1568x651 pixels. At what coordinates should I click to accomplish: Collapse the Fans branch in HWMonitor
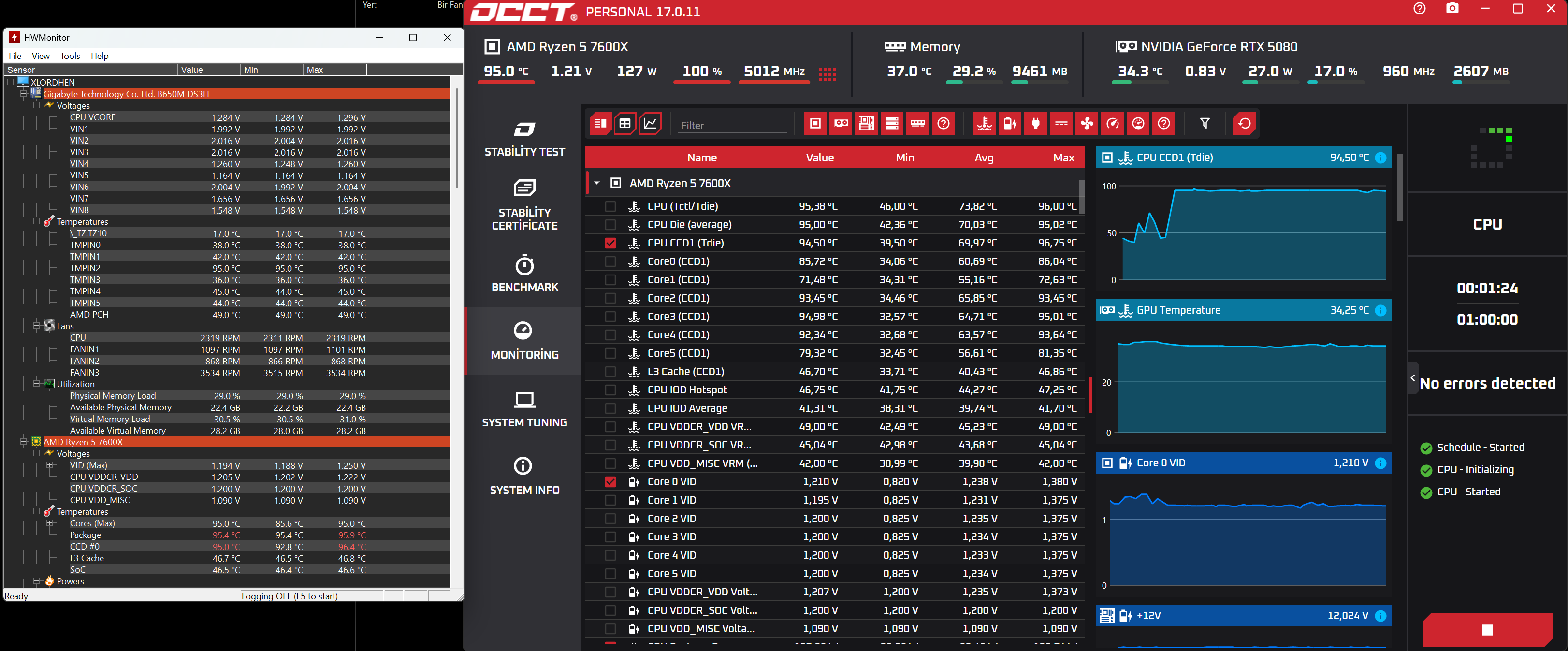(x=37, y=326)
